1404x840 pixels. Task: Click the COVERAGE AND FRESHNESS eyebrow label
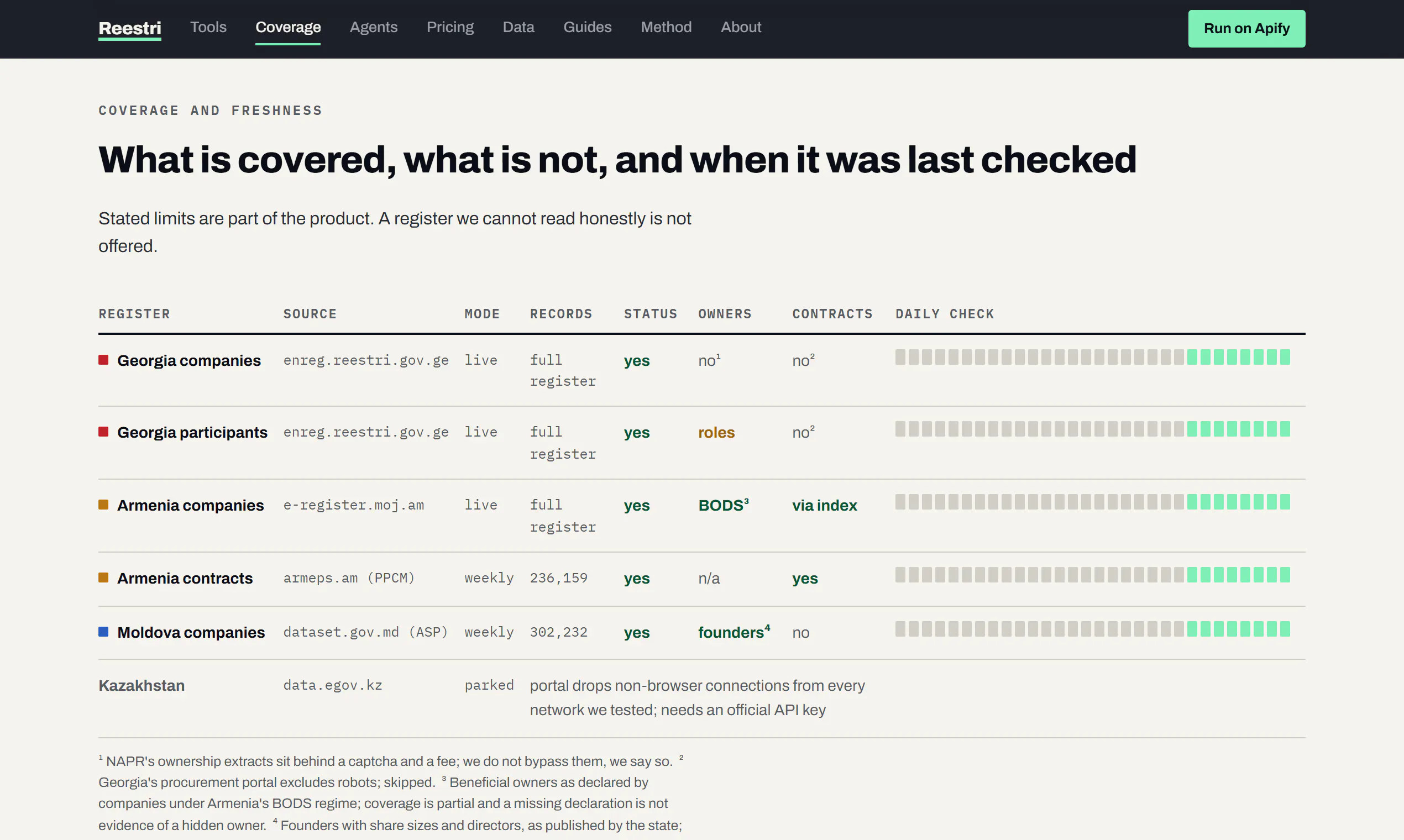pos(211,111)
